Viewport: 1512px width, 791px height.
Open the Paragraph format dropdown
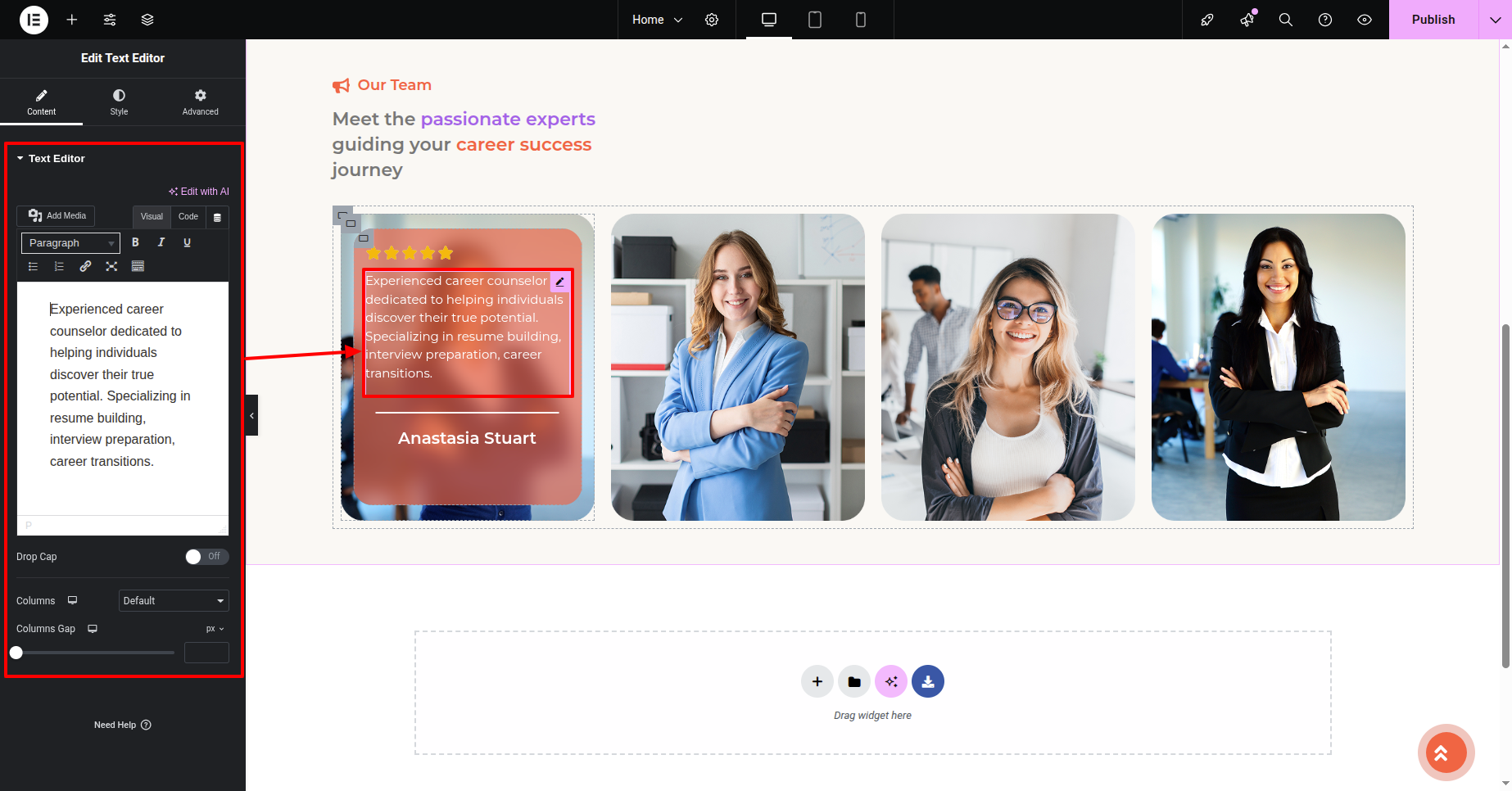70,243
